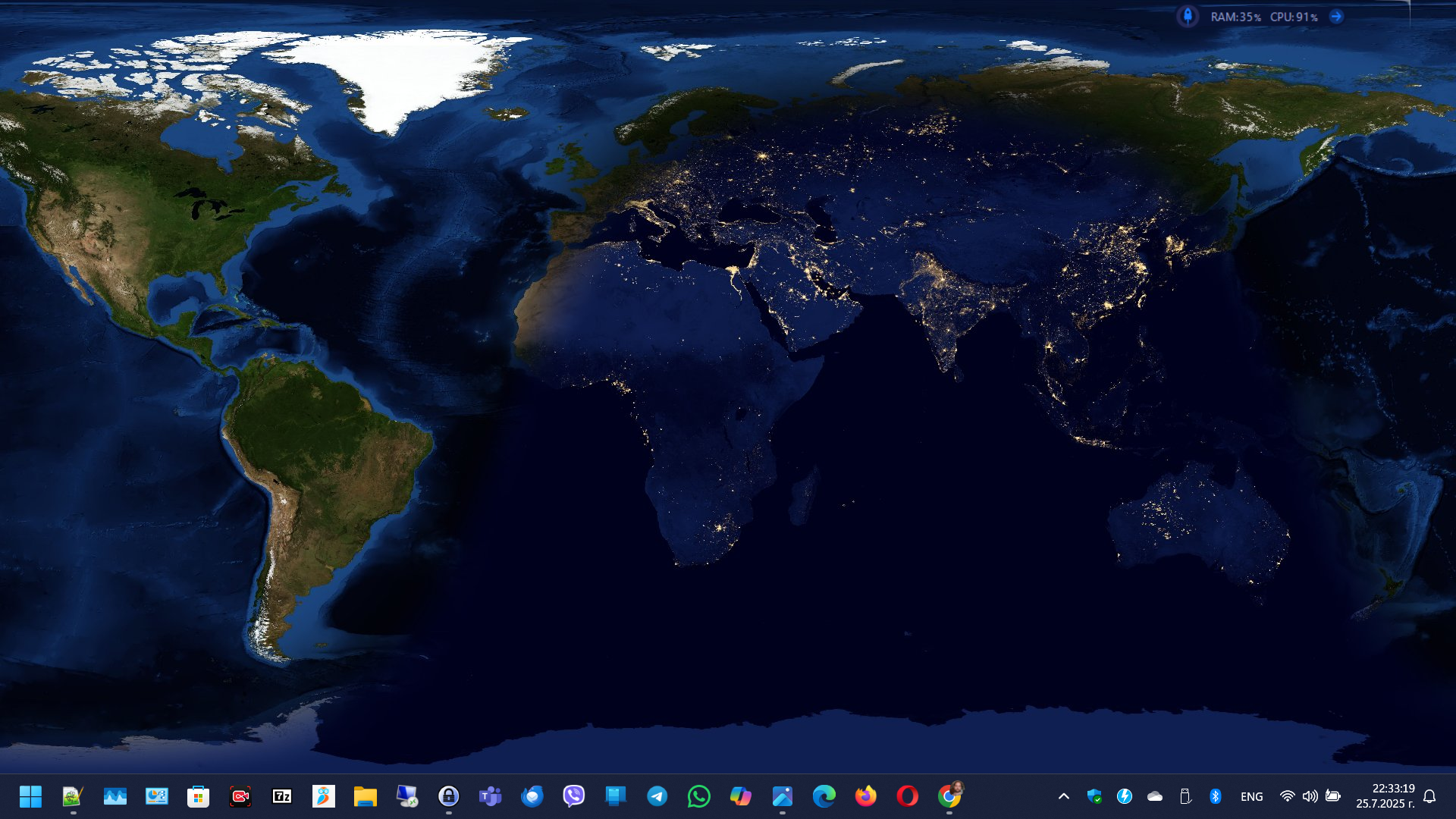Open the orange bird app icon
The height and width of the screenshot is (819, 1456).
(323, 796)
